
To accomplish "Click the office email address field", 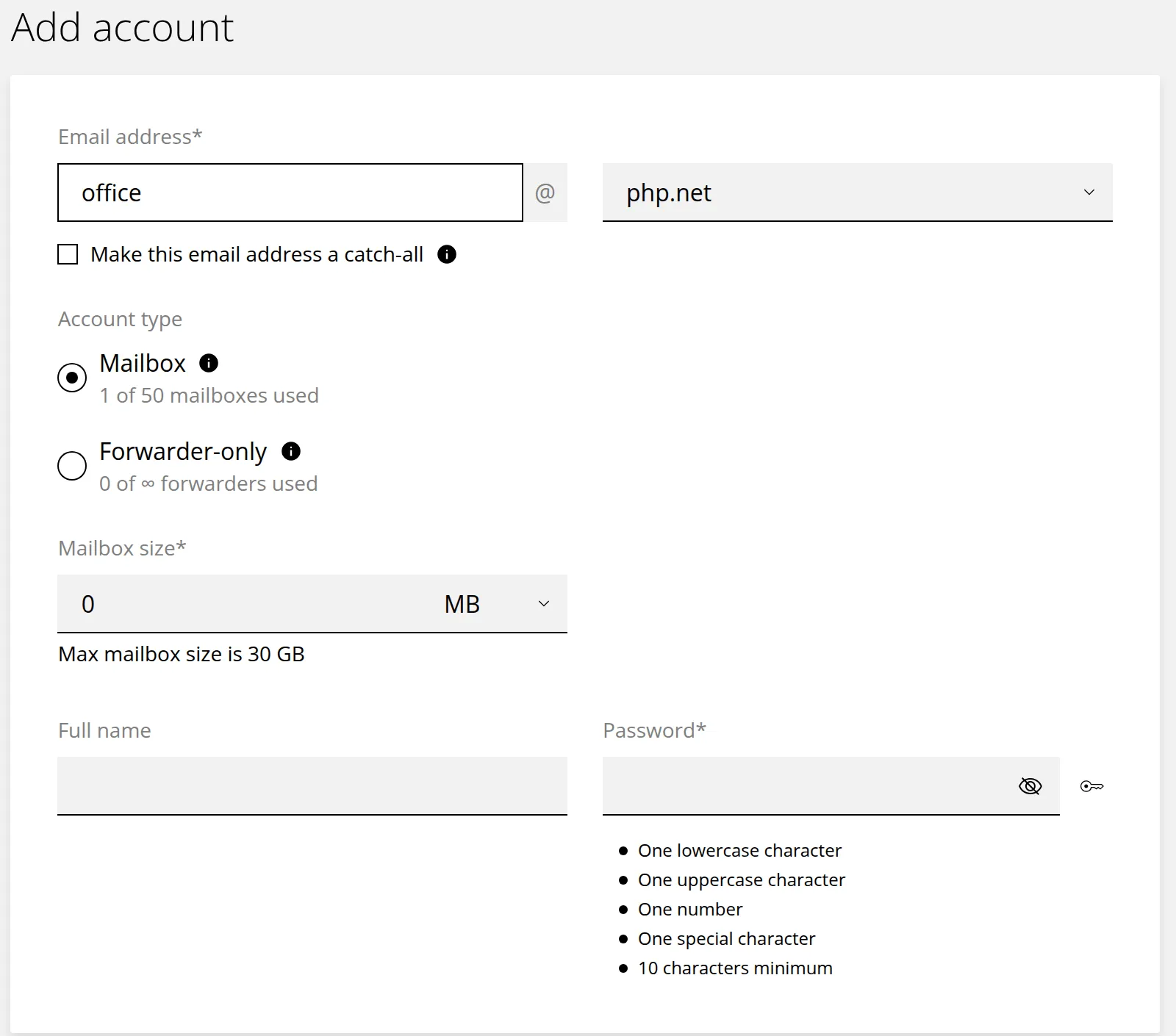I will click(290, 193).
